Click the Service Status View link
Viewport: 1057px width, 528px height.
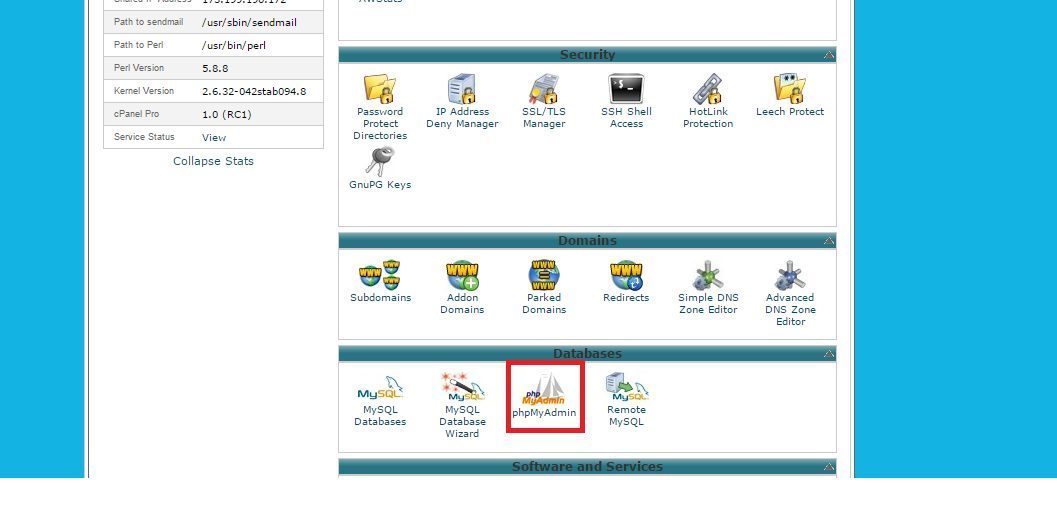[214, 138]
